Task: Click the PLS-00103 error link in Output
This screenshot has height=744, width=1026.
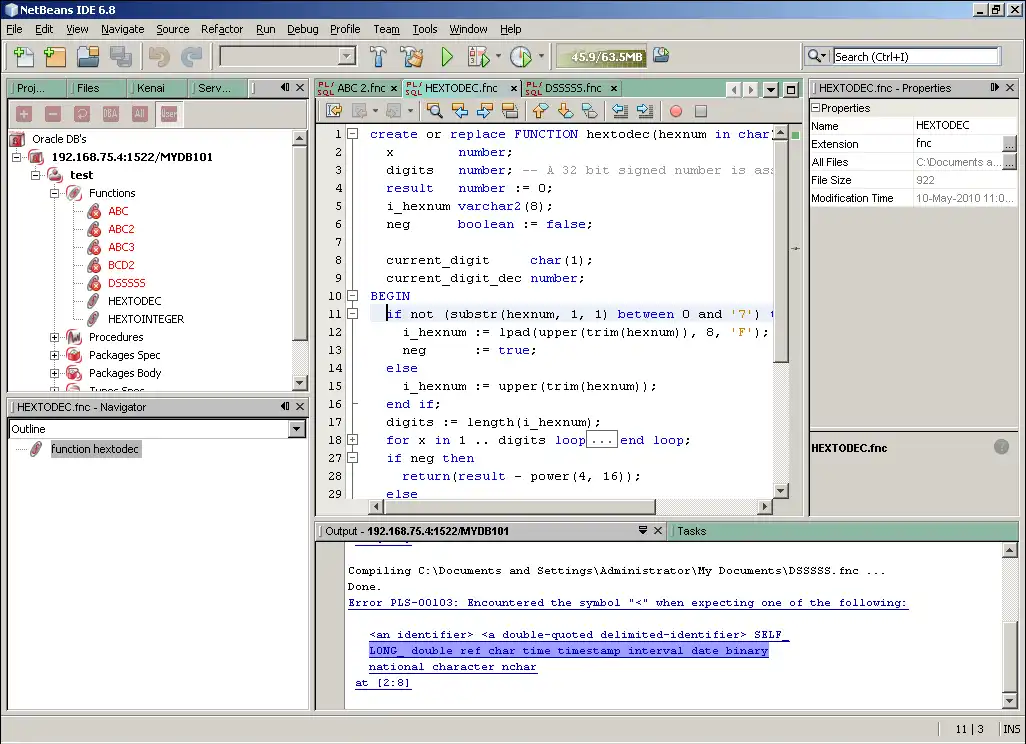Action: (x=627, y=603)
